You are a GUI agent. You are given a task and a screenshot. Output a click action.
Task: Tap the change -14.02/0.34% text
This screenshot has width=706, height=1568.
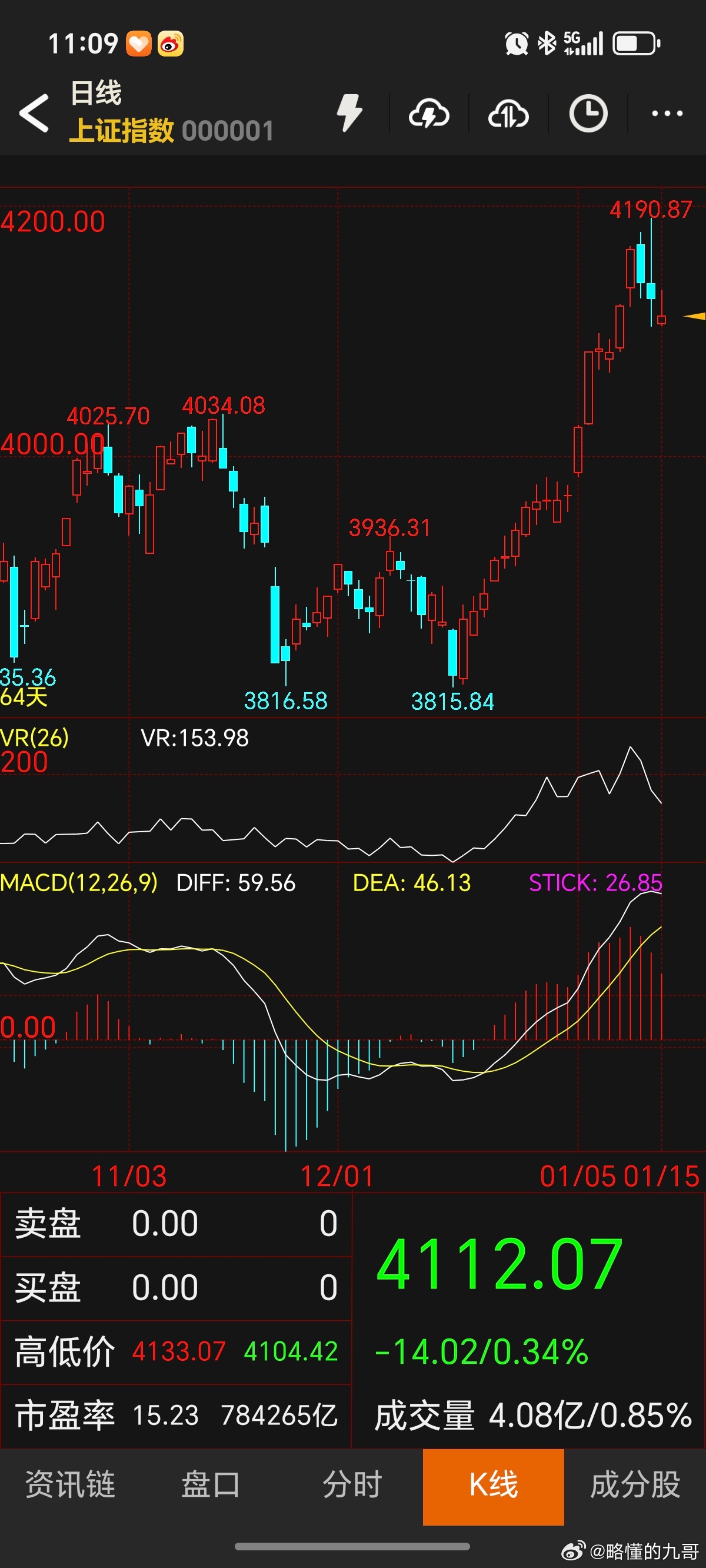[481, 1351]
